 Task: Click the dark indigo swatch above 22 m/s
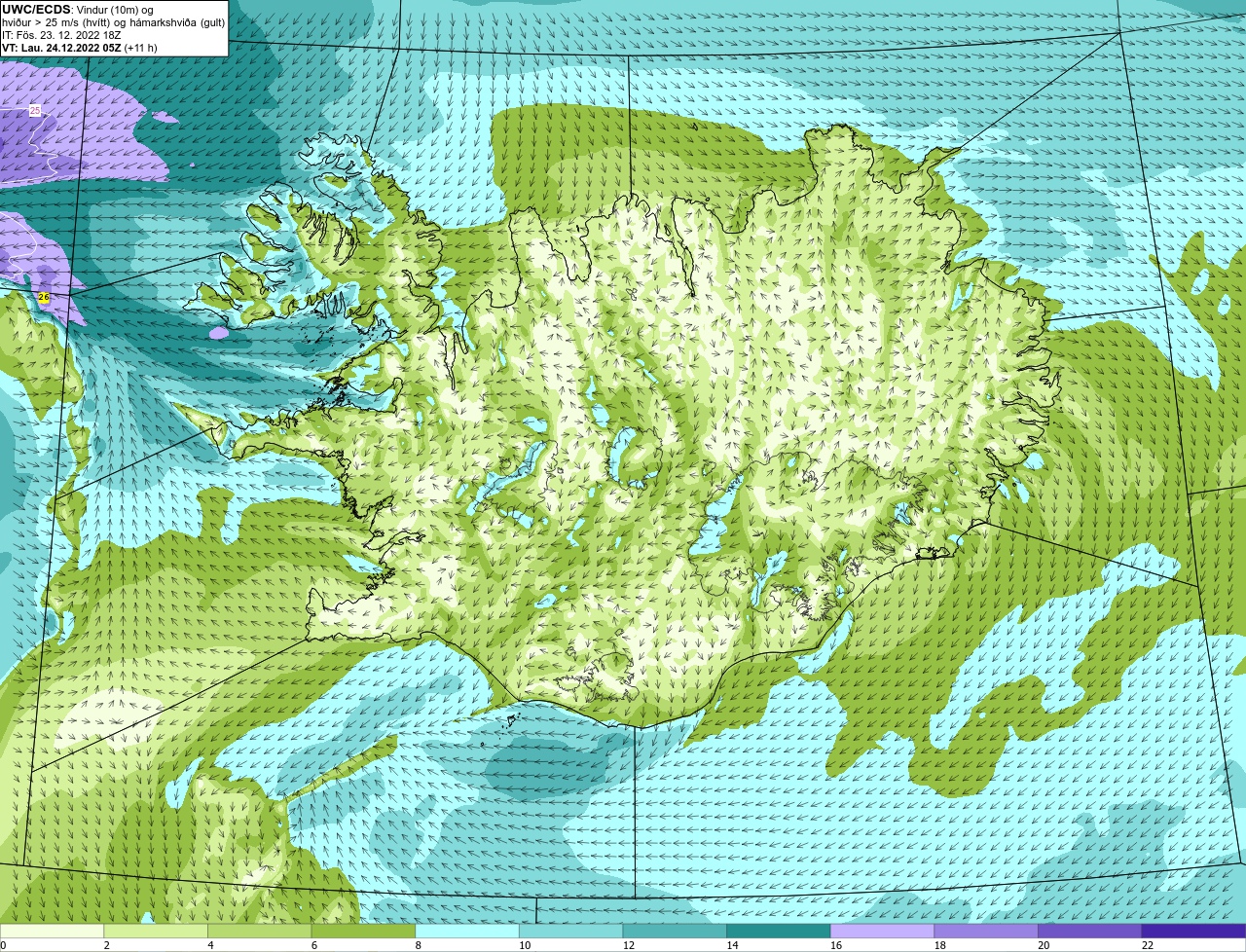[1194, 932]
